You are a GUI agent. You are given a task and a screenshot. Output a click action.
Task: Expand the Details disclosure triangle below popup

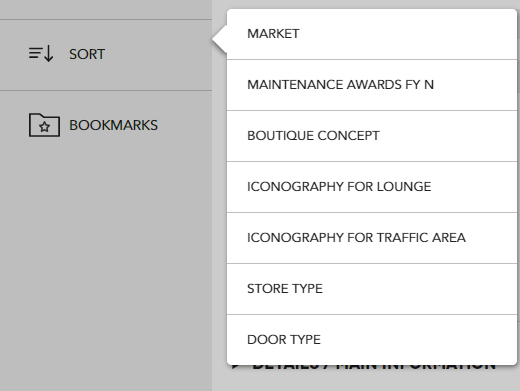236,366
